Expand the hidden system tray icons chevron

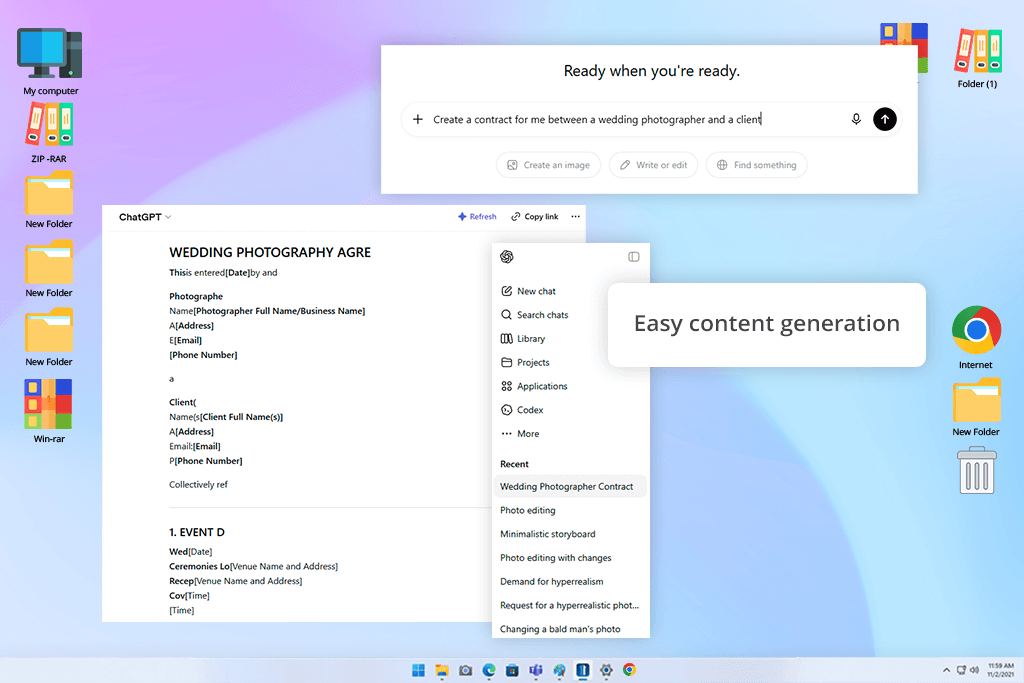[946, 671]
